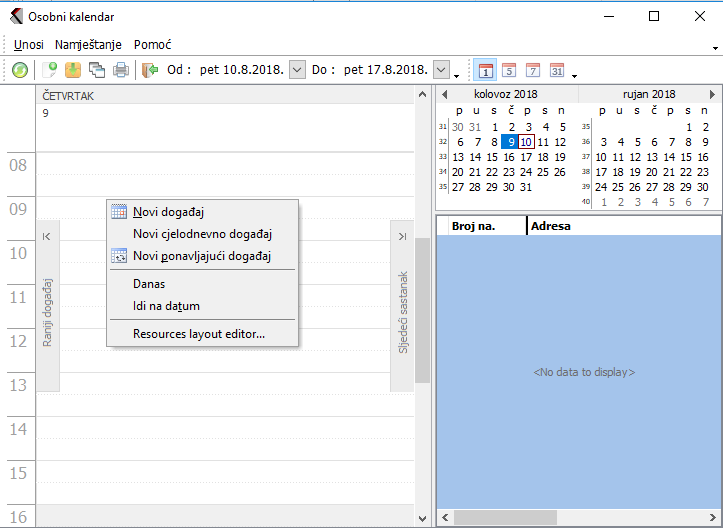The image size is (723, 528).
Task: Click the green arrow exit icon
Action: [x=151, y=70]
